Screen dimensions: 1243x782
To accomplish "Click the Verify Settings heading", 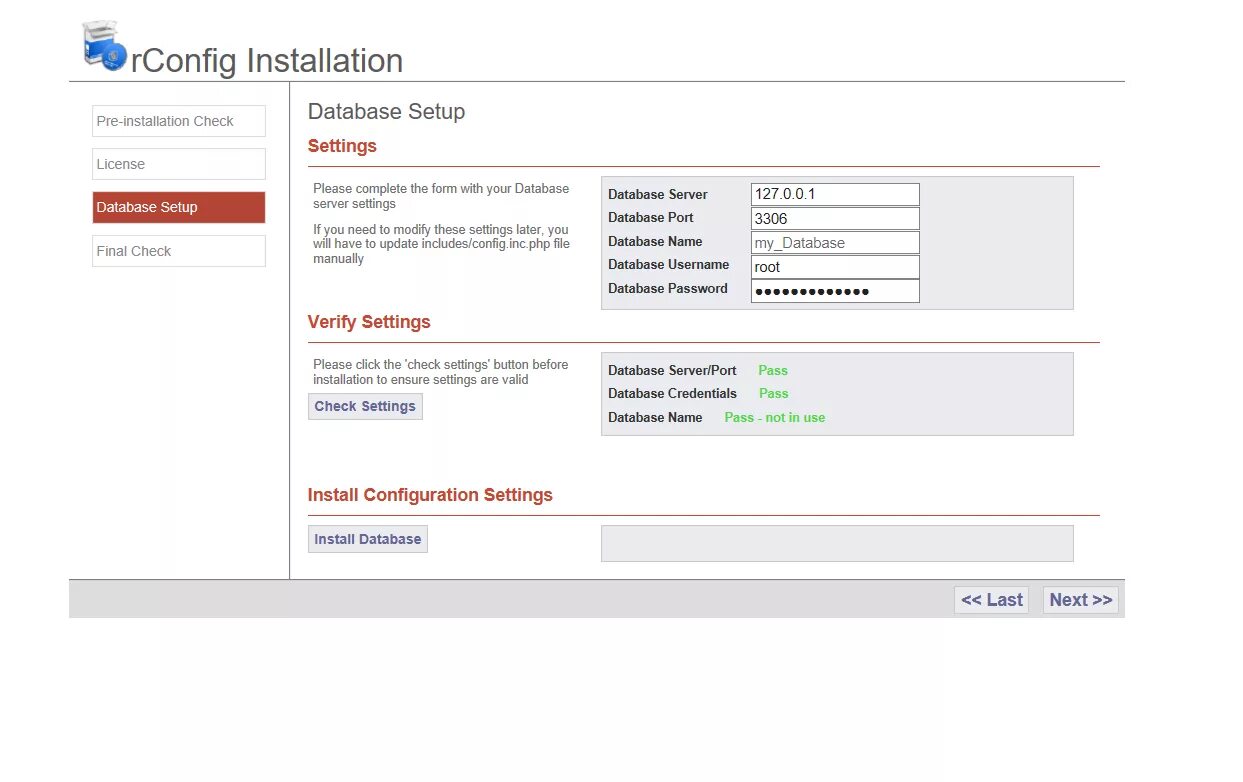I will tap(369, 322).
